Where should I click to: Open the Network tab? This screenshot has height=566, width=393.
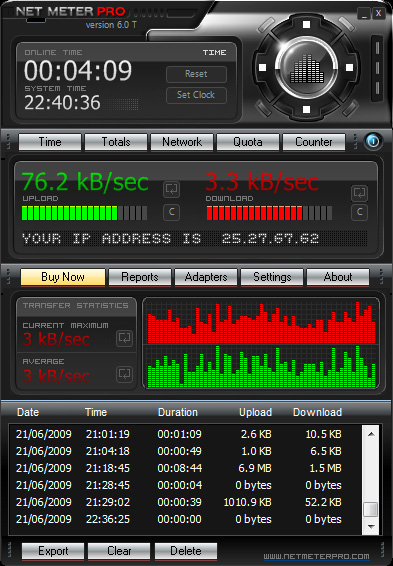pyautogui.click(x=182, y=142)
